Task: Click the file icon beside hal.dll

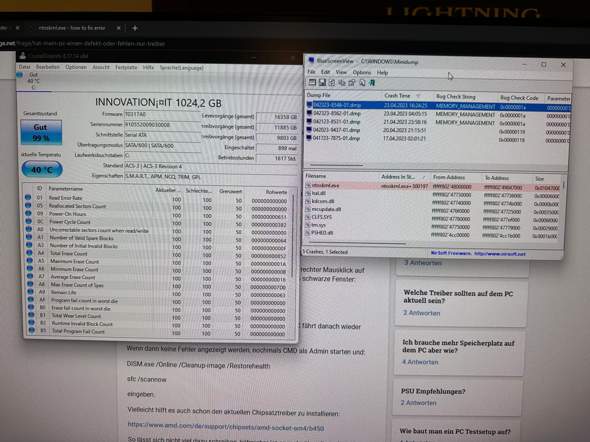Action: coord(308,193)
